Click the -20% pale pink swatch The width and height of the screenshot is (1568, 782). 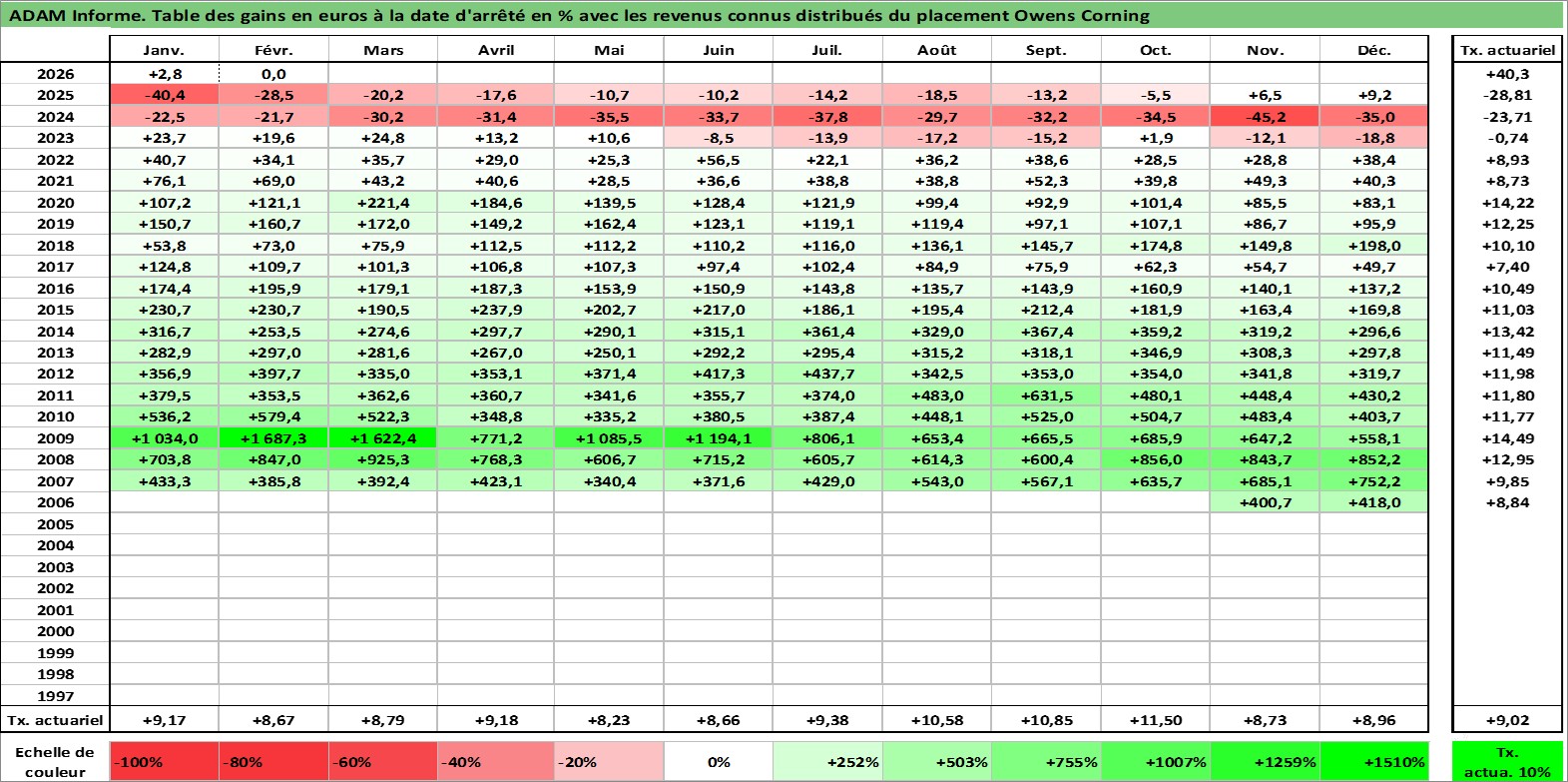click(x=609, y=761)
